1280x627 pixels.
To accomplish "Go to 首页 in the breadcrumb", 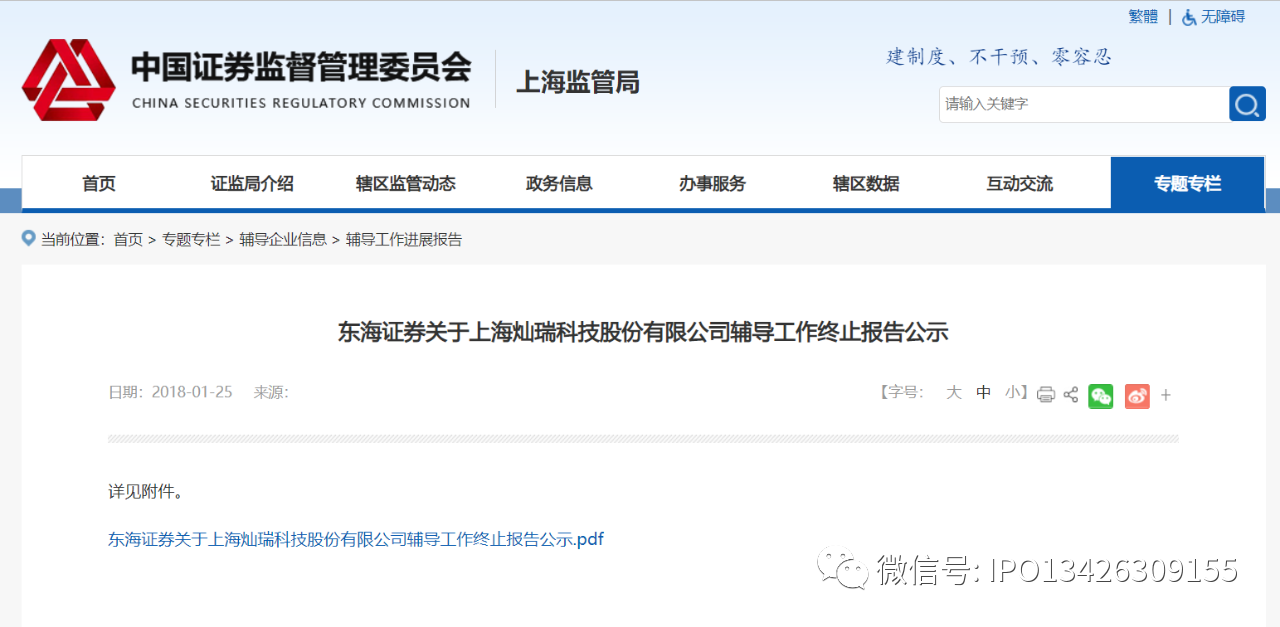I will point(128,240).
